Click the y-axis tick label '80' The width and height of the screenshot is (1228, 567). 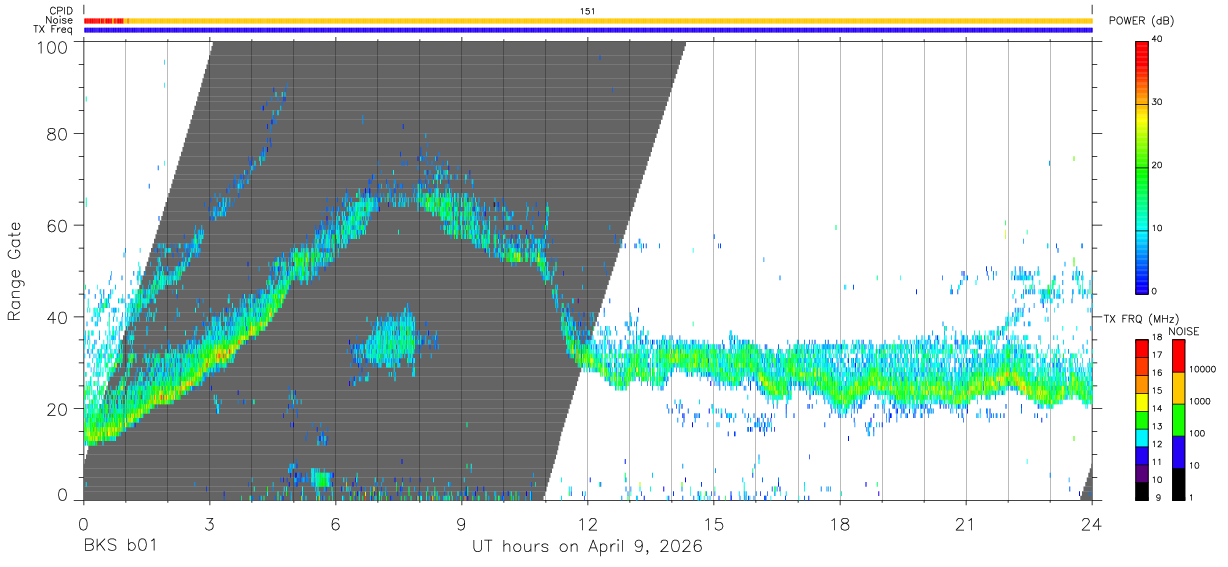[x=58, y=134]
